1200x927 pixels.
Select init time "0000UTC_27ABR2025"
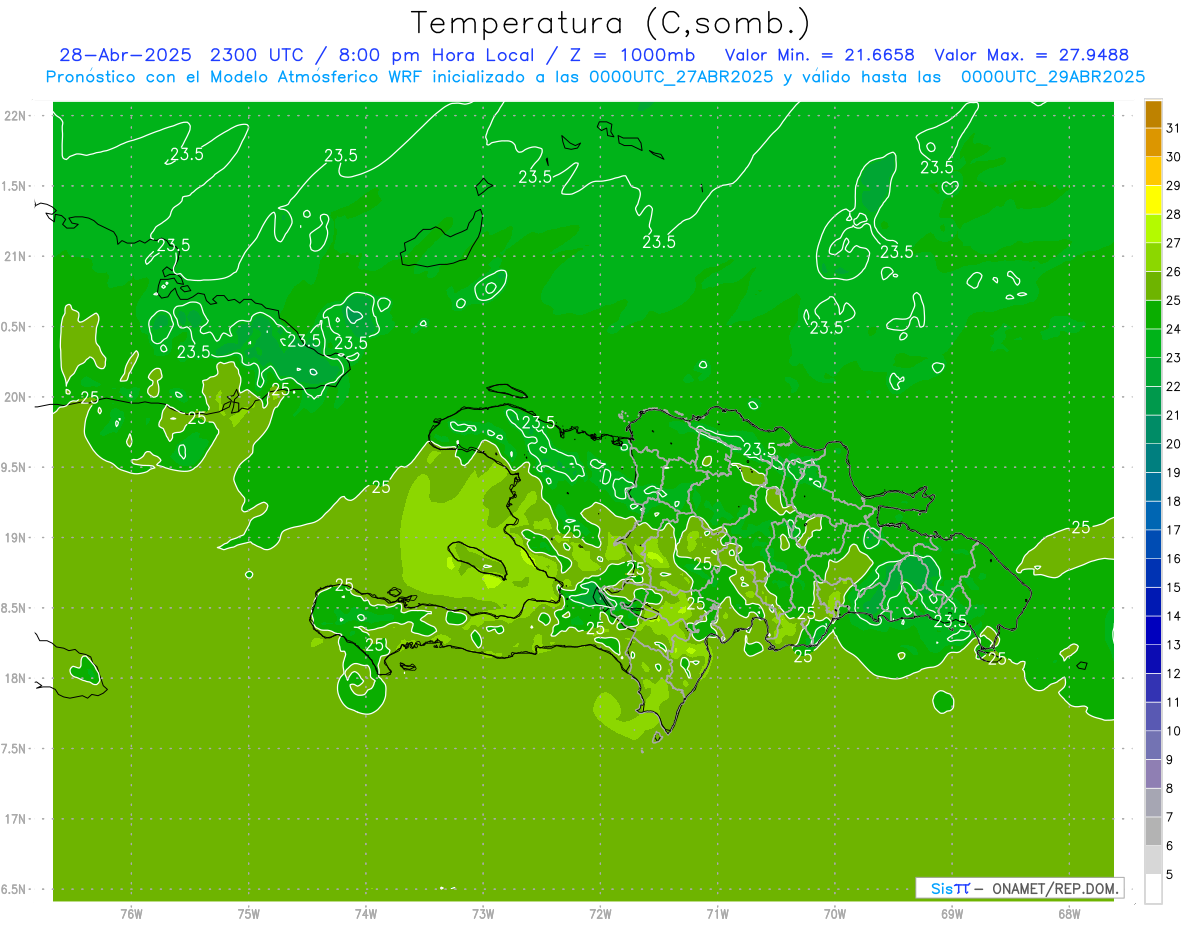[x=681, y=77]
